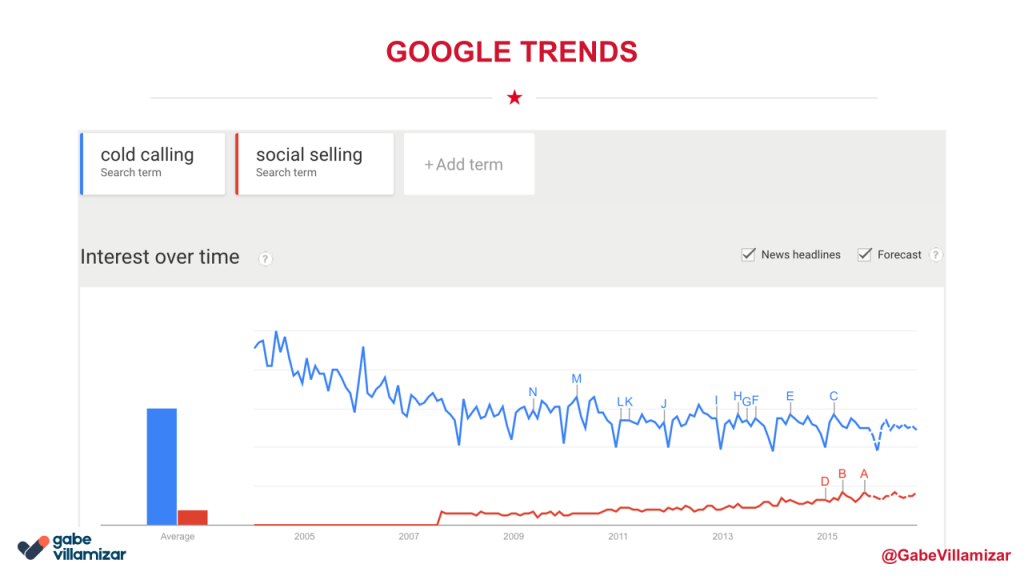The height and width of the screenshot is (576, 1024).
Task: Click the red Average bar for social selling
Action: (192, 517)
